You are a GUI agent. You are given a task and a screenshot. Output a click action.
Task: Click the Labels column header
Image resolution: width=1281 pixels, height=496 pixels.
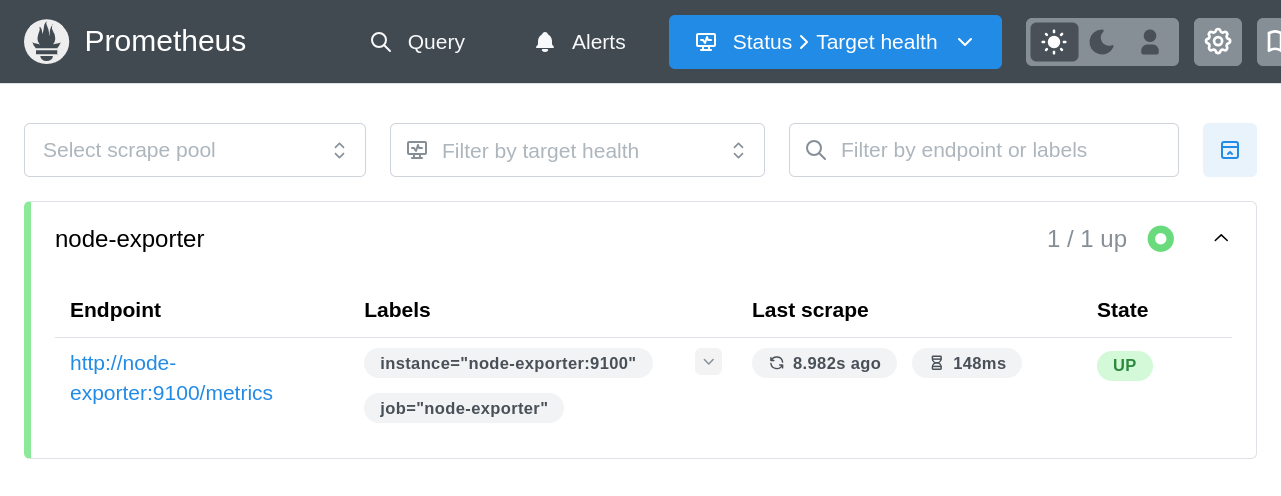click(397, 310)
